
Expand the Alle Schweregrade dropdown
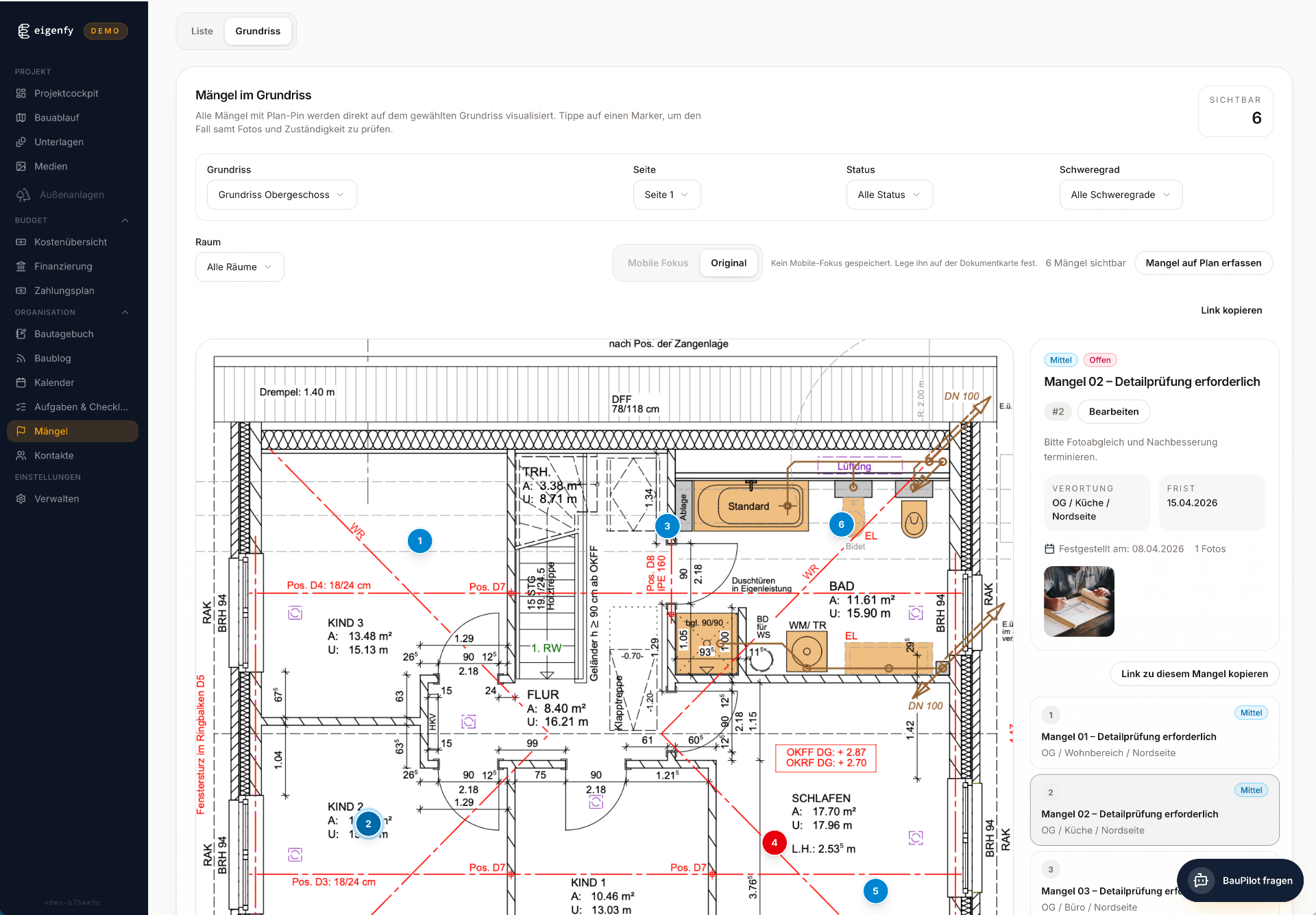[1120, 195]
